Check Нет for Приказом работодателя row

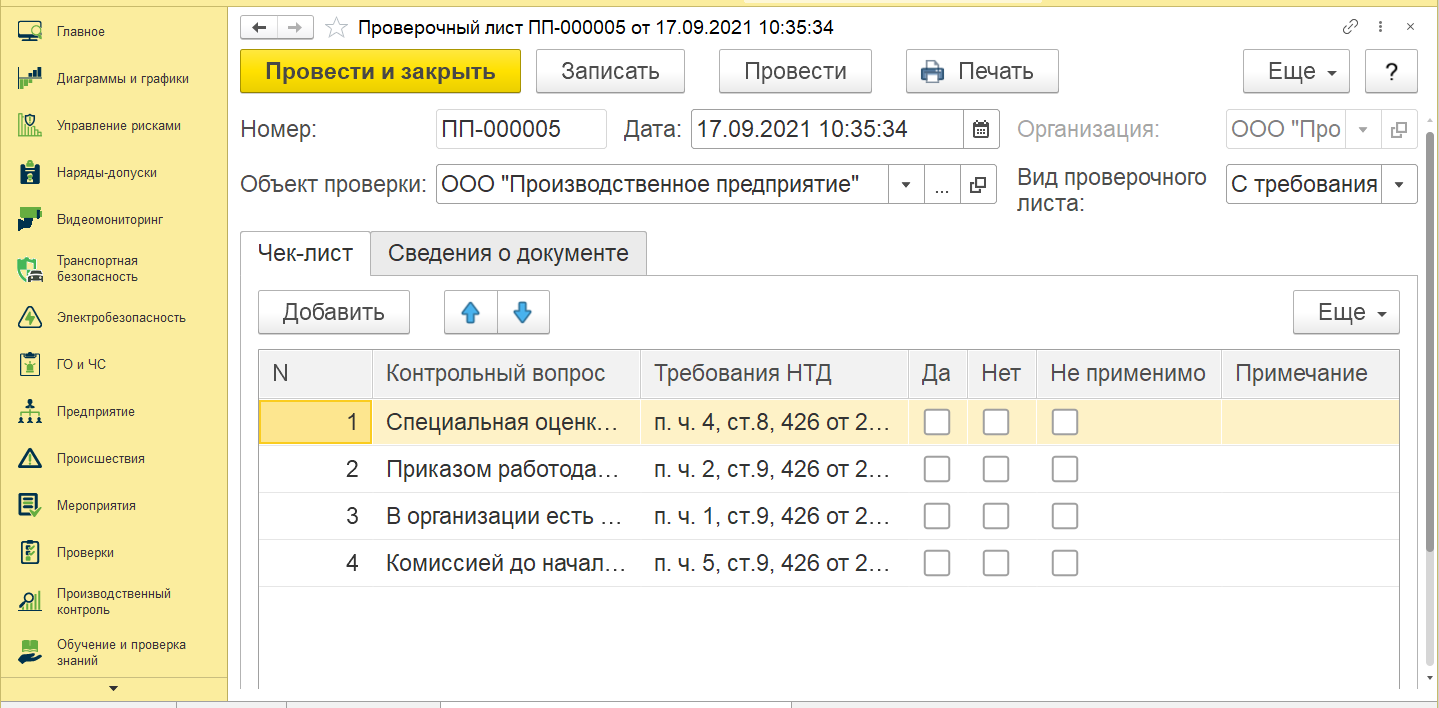(996, 469)
